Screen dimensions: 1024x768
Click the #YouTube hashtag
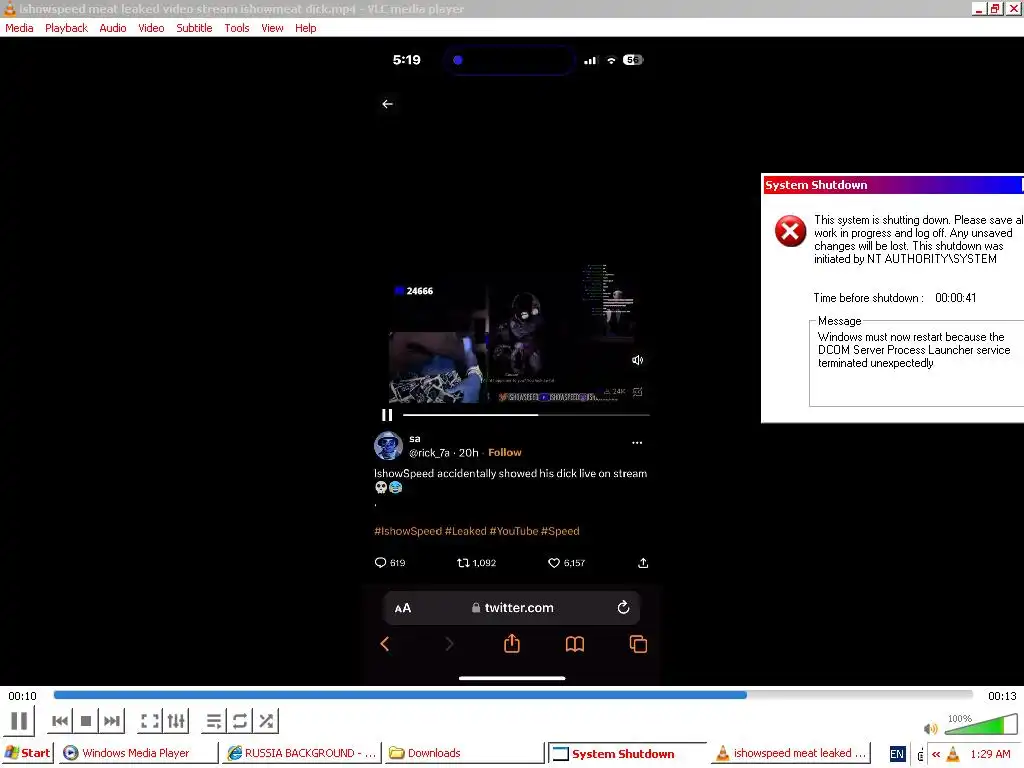pyautogui.click(x=513, y=531)
